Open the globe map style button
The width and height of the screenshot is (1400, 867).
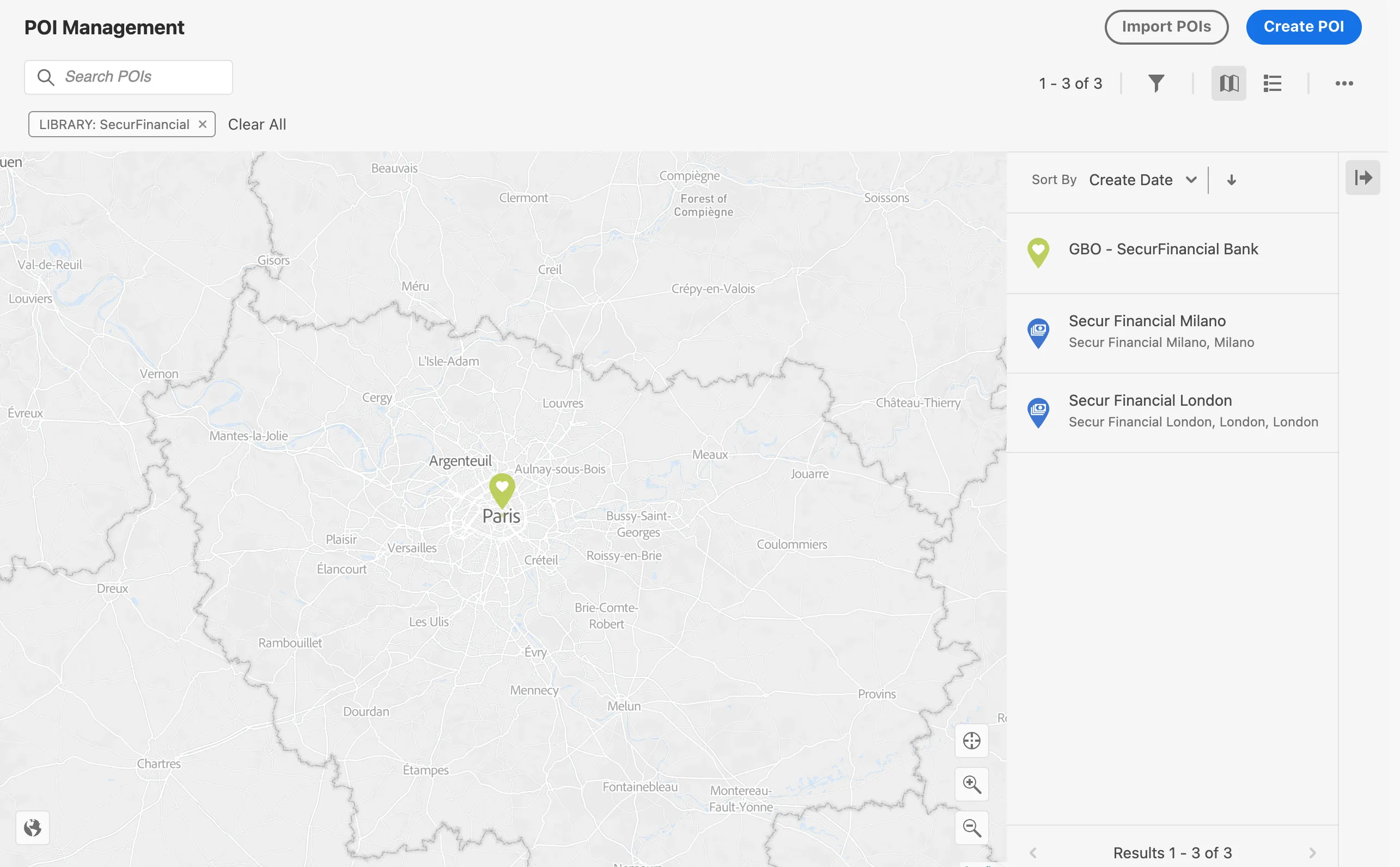[33, 828]
